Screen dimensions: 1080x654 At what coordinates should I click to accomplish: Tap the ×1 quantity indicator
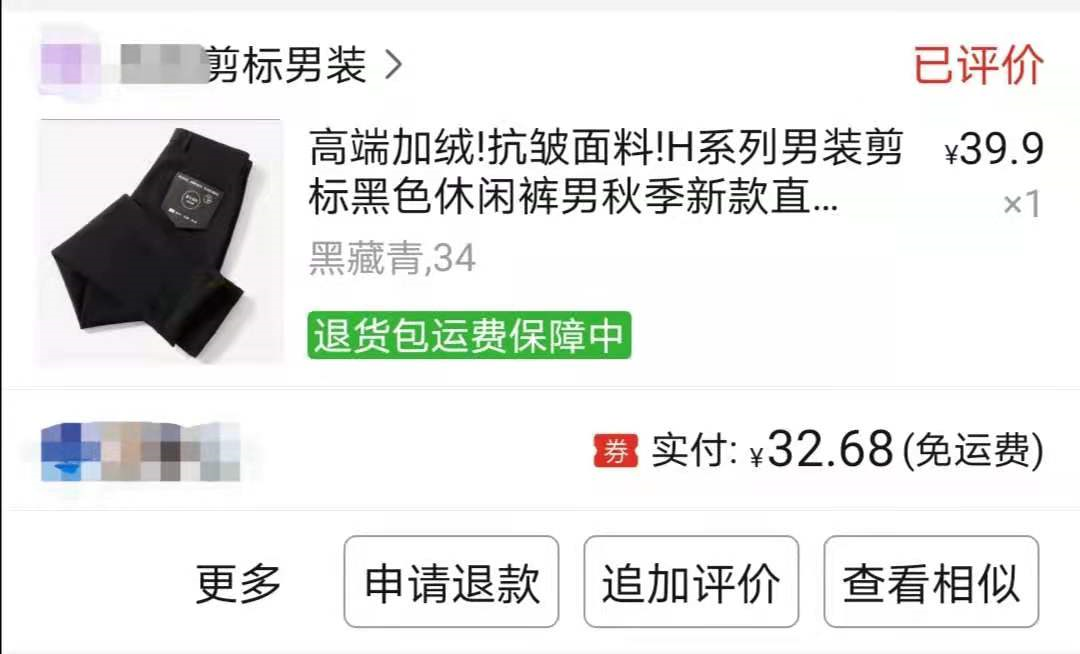click(x=1021, y=204)
